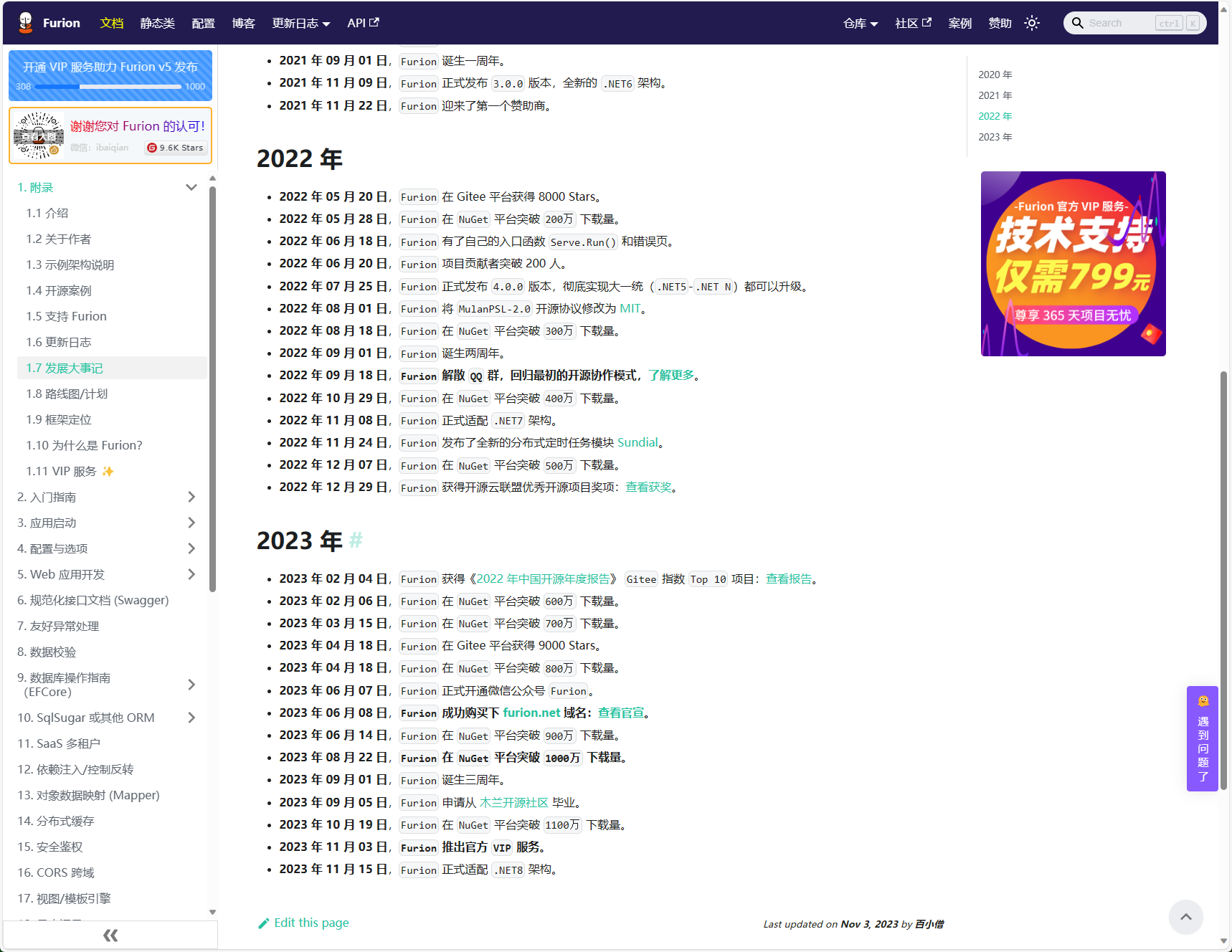Open the 配置 nav item

point(204,23)
